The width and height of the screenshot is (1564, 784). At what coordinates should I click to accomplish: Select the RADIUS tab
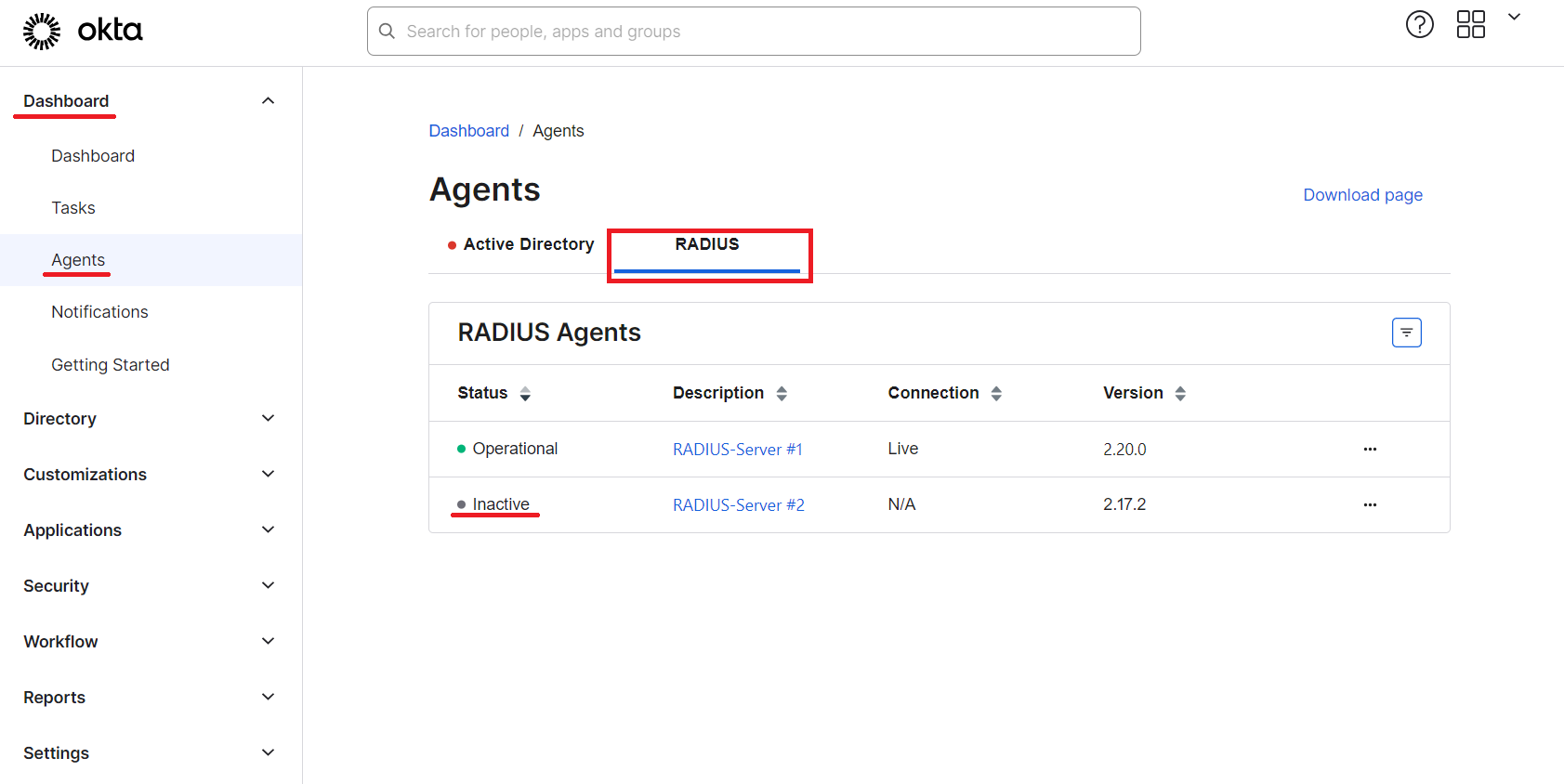point(707,244)
